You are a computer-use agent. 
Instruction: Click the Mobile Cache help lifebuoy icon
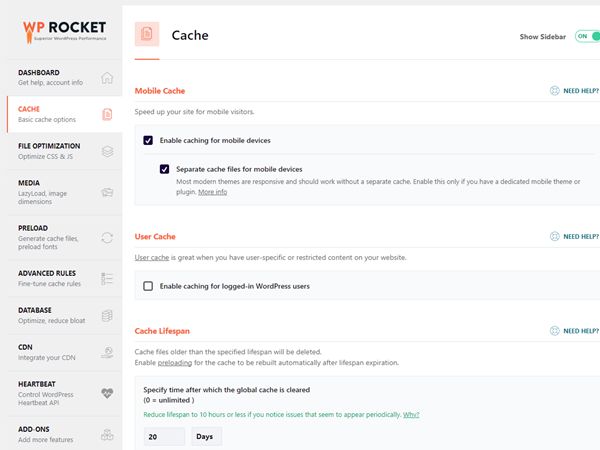click(554, 91)
